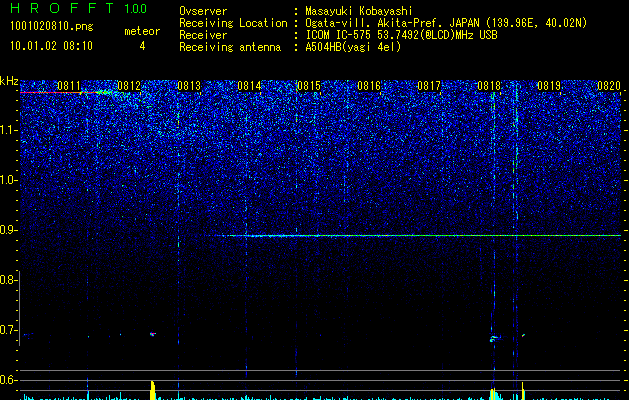Select time marker 0819
The width and height of the screenshot is (629, 400).
(549, 86)
